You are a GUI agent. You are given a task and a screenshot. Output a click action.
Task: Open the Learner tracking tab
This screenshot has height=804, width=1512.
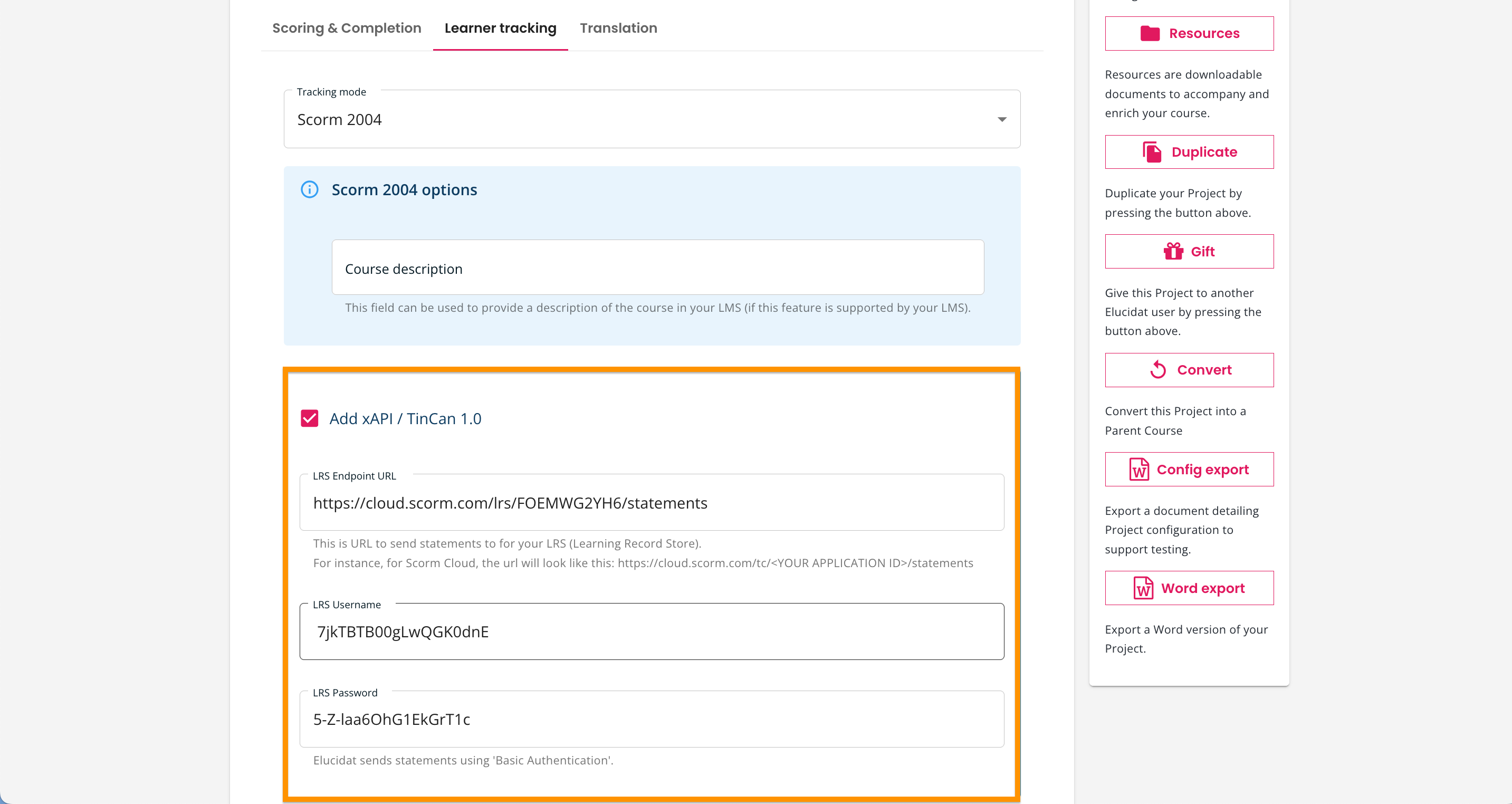(500, 28)
